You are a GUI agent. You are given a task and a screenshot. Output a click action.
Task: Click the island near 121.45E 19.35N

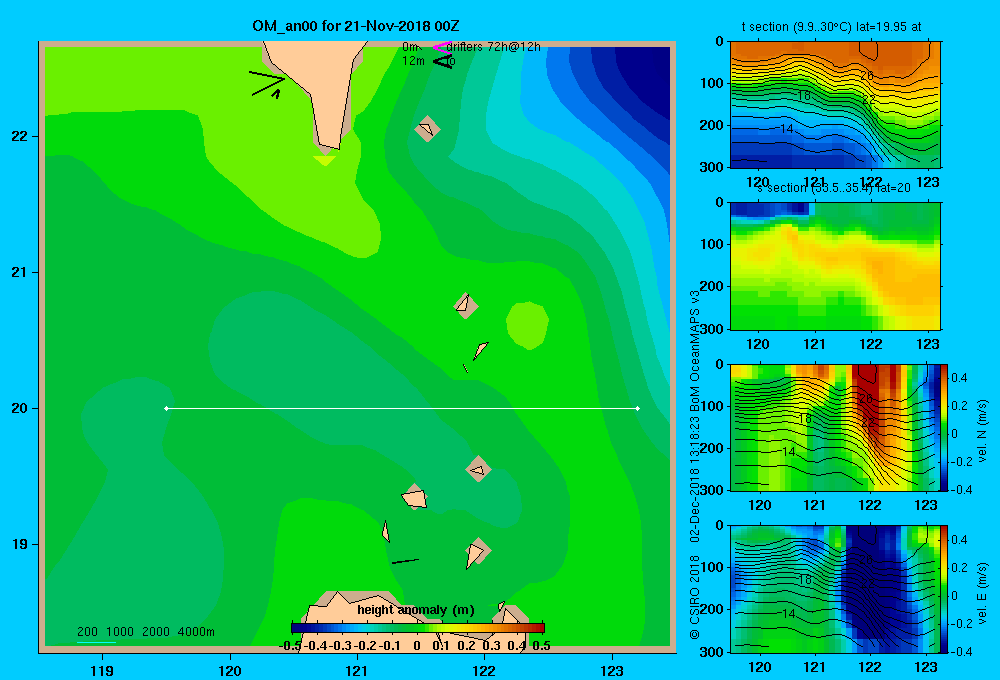[x=415, y=496]
